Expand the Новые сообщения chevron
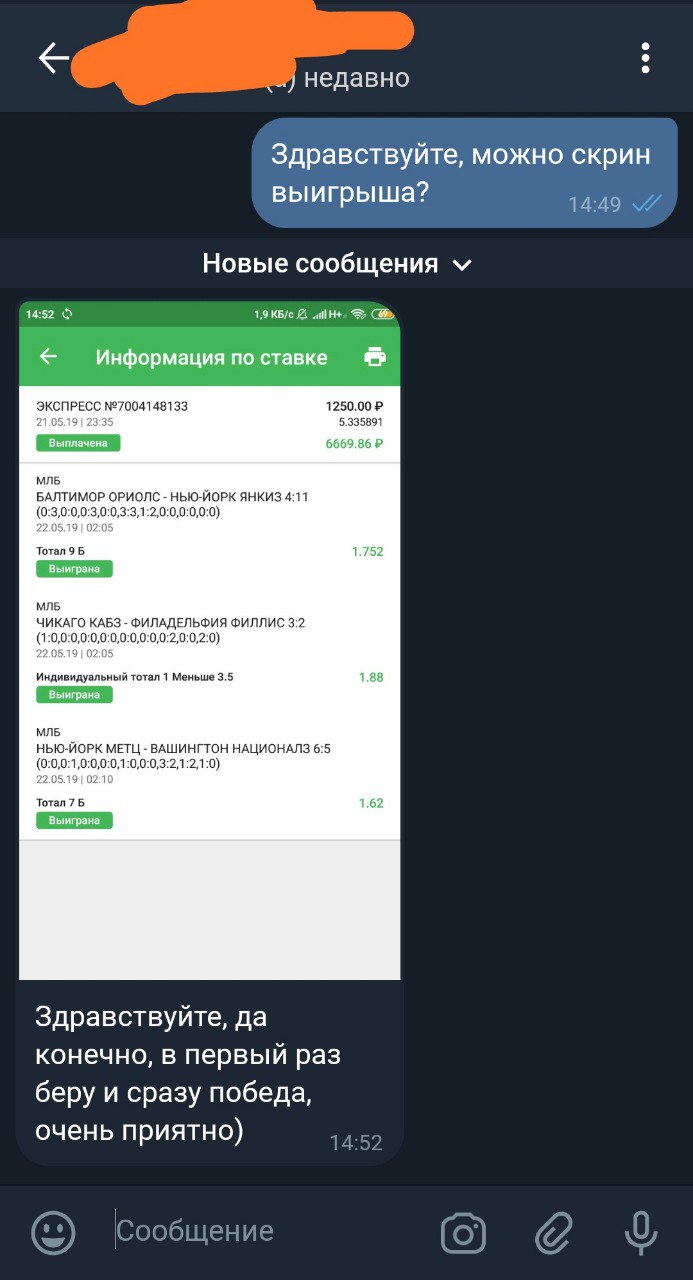Image resolution: width=693 pixels, height=1280 pixels. click(462, 265)
